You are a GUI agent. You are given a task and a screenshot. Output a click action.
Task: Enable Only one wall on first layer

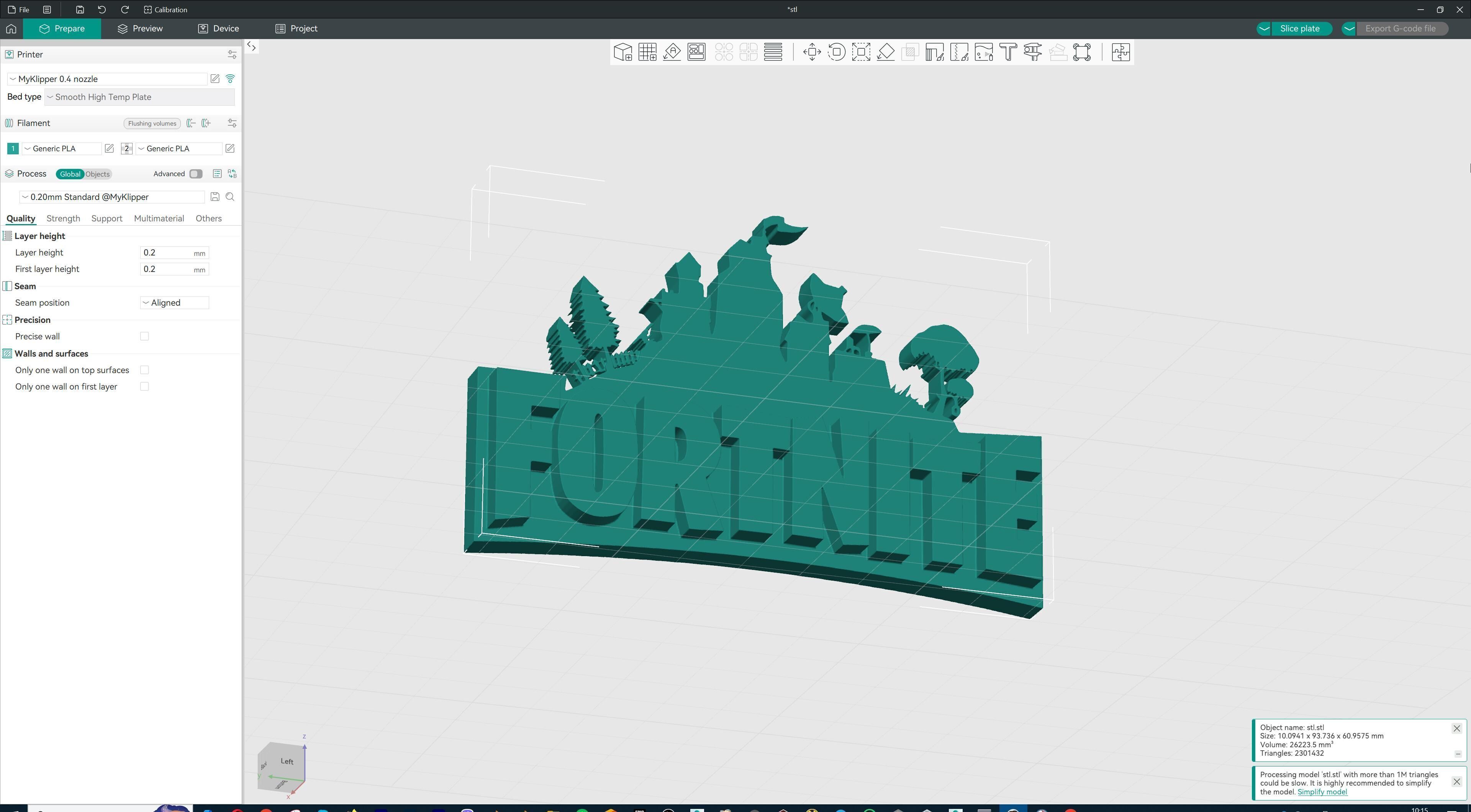pos(144,386)
